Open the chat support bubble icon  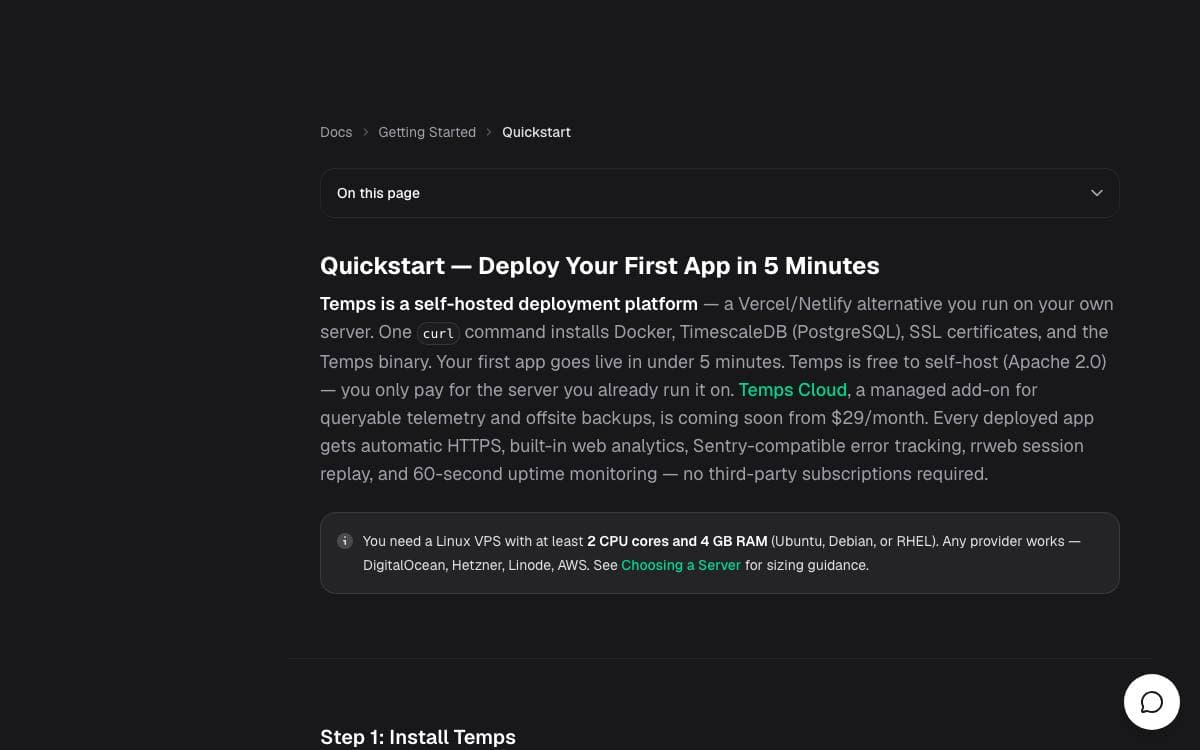tap(1152, 702)
